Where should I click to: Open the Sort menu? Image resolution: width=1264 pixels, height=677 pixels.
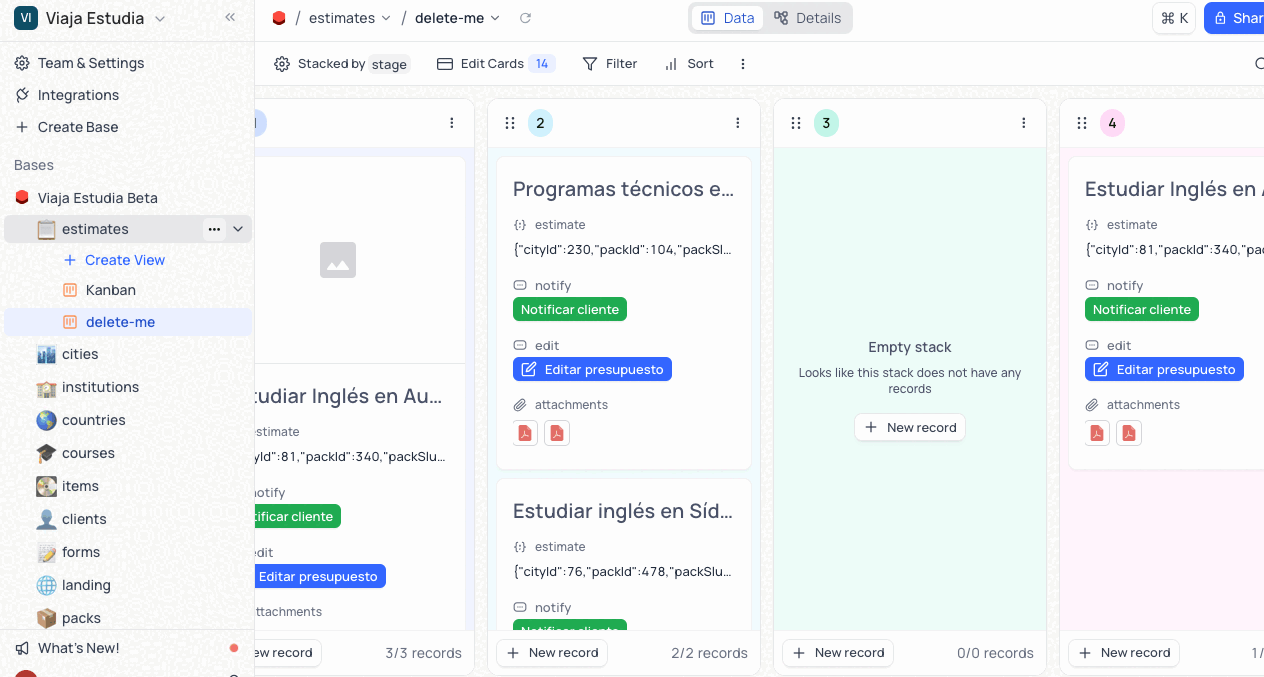(x=689, y=64)
